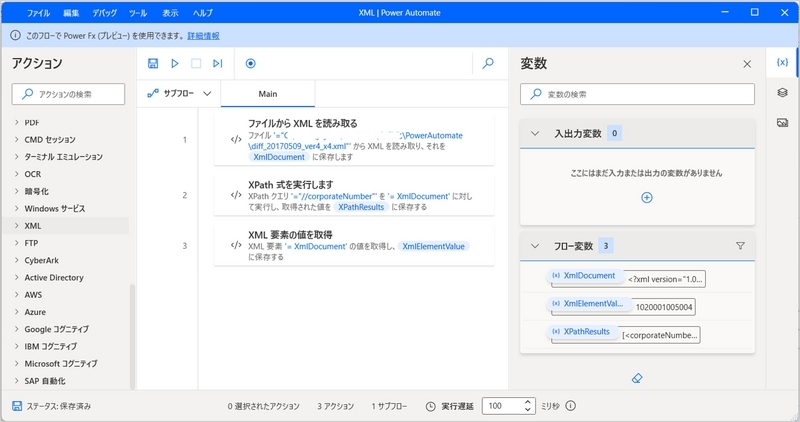Filter flow variables funnel icon
Image resolution: width=800 pixels, height=422 pixels.
click(740, 246)
